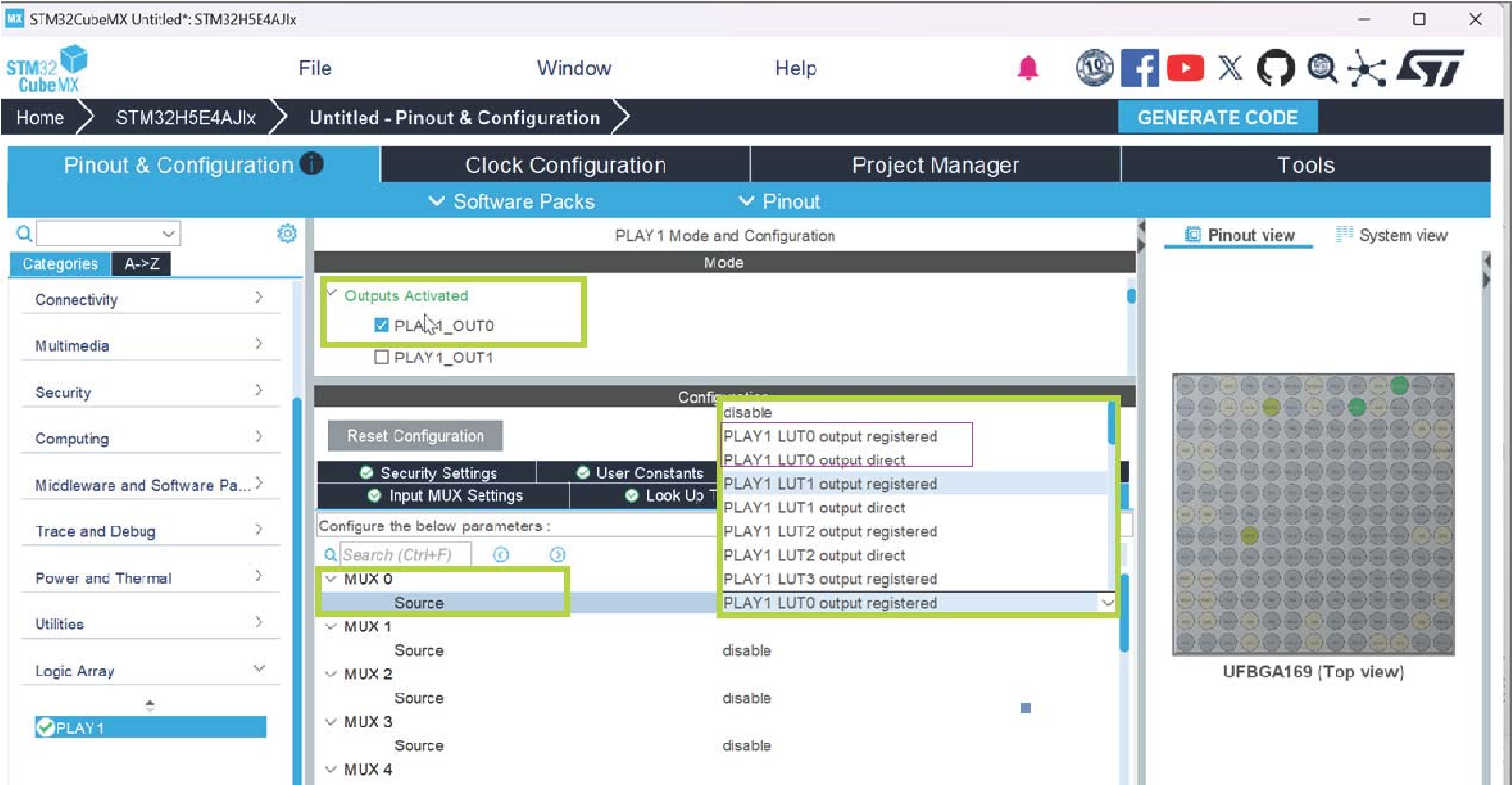
Task: Enable the PLAY1_OUT1 checkbox
Action: [381, 358]
